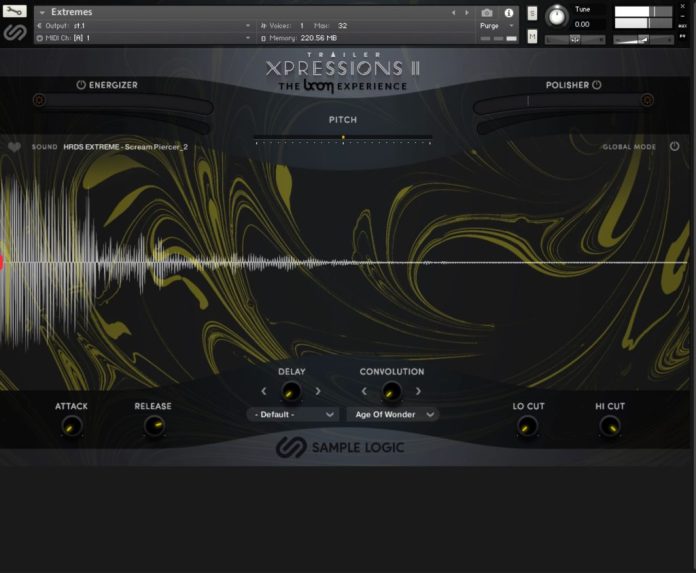The width and height of the screenshot is (696, 573).
Task: Open the Delay Default preset dropdown
Action: click(293, 415)
